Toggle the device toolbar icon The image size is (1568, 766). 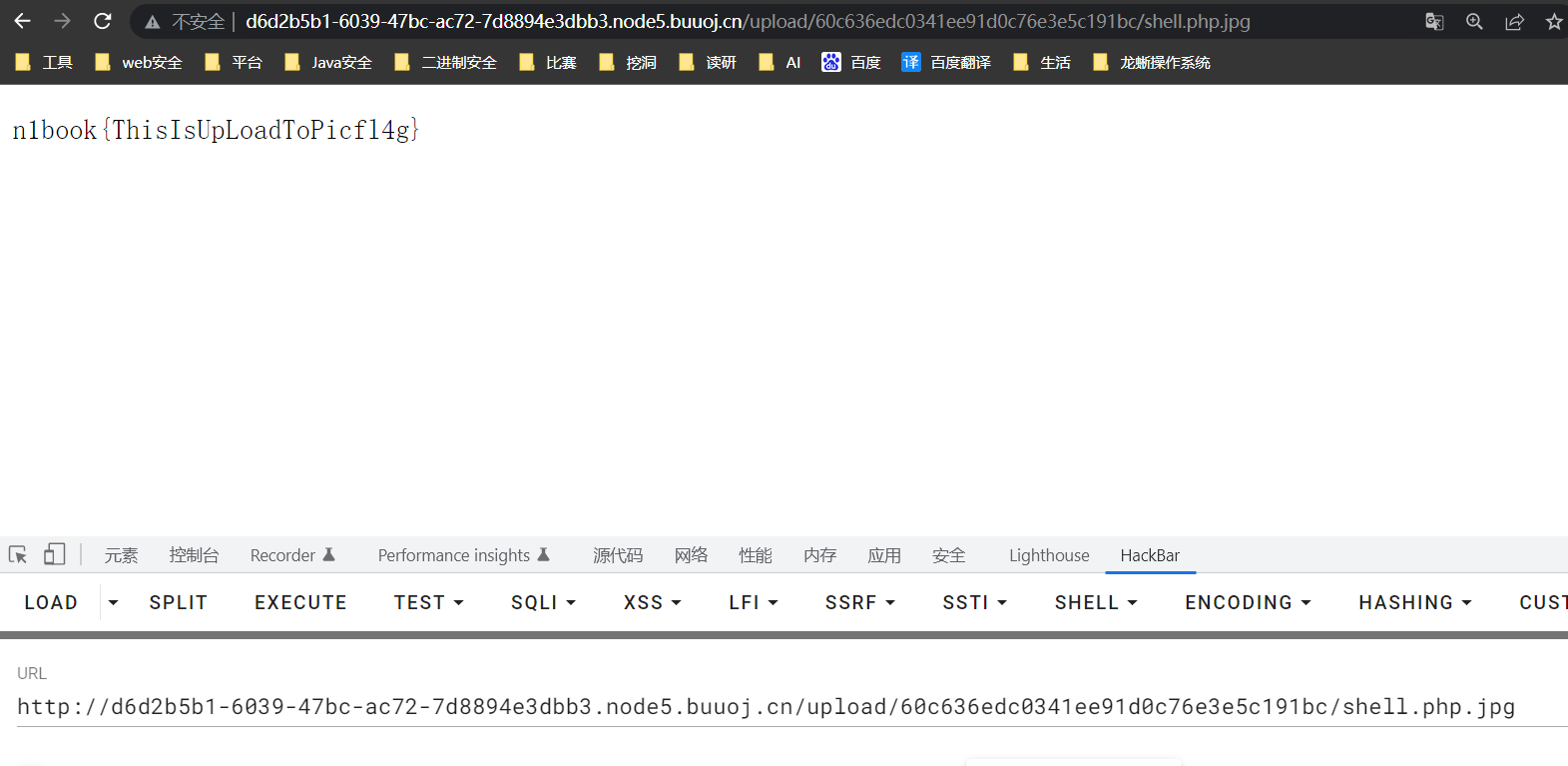tap(54, 555)
